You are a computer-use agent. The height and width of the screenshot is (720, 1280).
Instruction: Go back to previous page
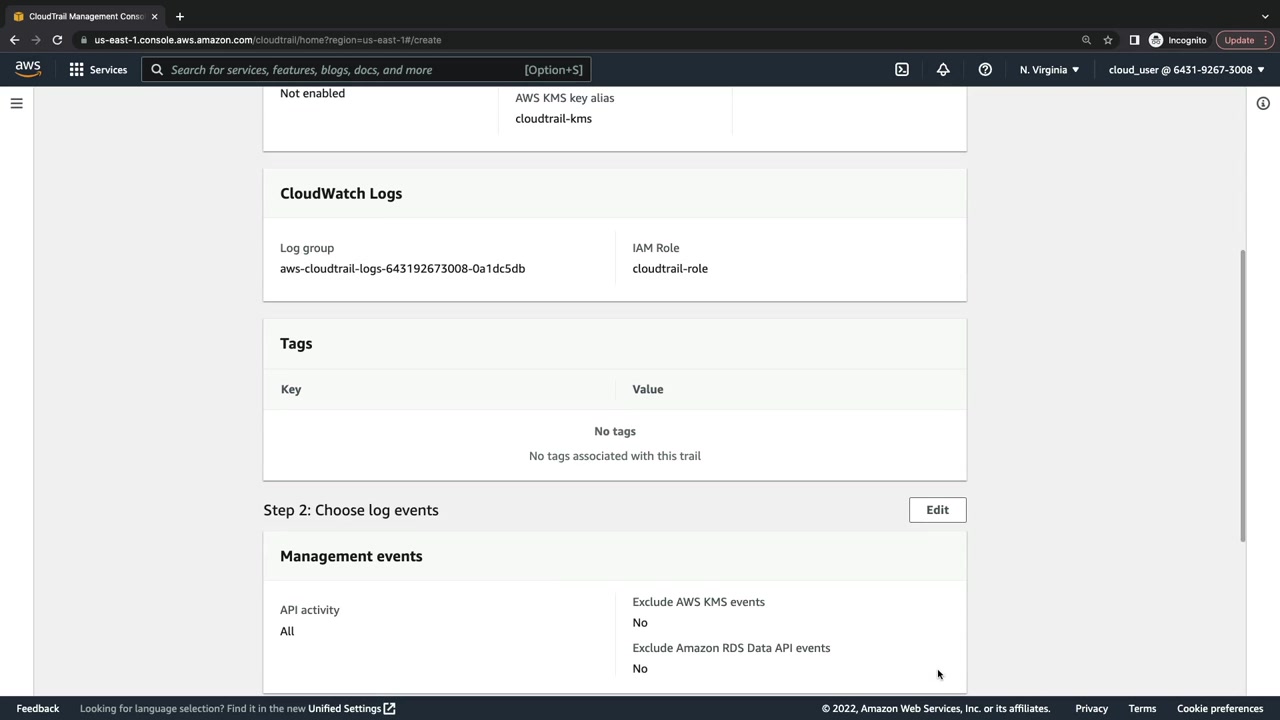pos(14,40)
